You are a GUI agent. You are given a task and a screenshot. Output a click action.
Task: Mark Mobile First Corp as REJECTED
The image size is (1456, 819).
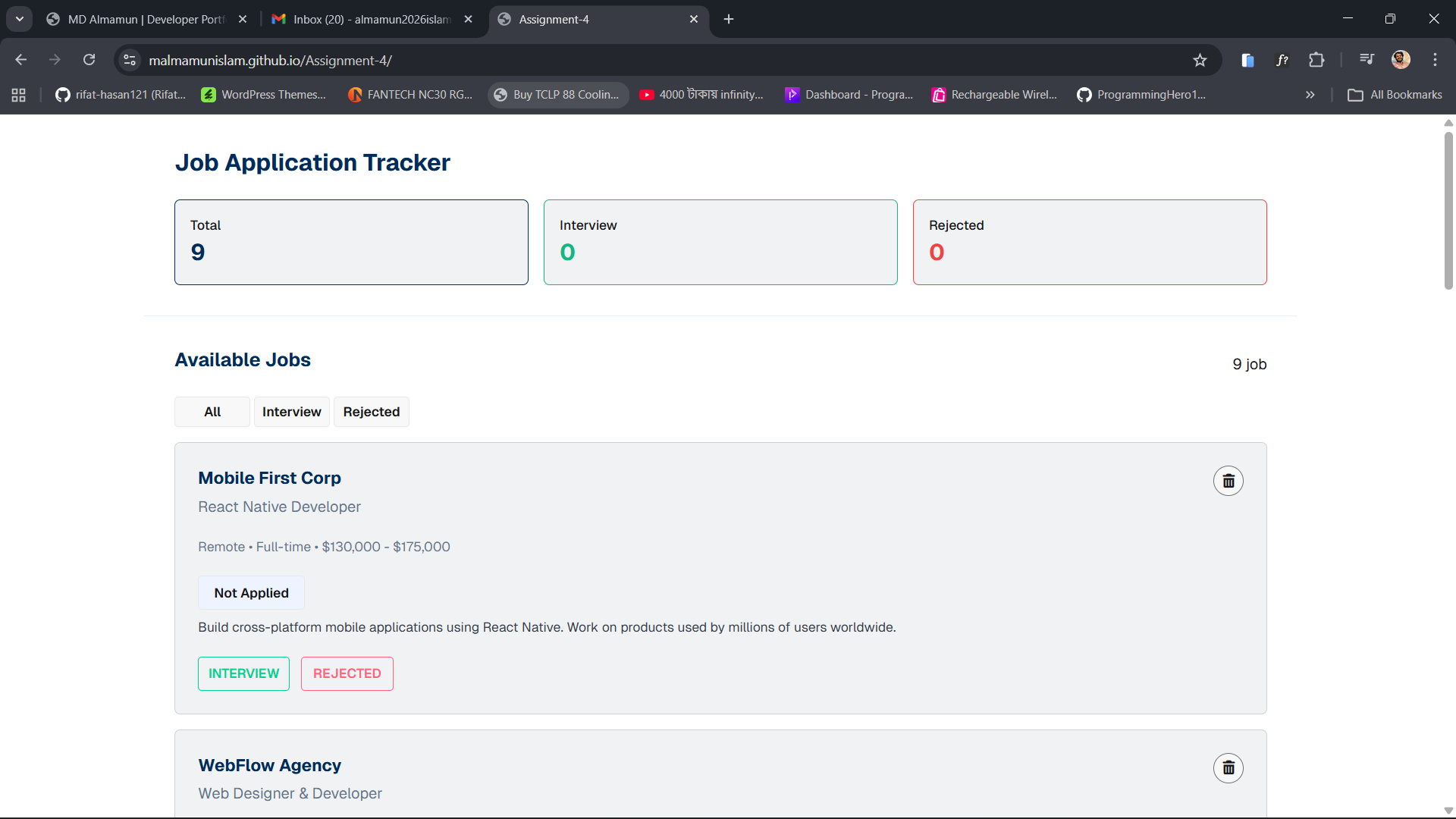coord(347,673)
